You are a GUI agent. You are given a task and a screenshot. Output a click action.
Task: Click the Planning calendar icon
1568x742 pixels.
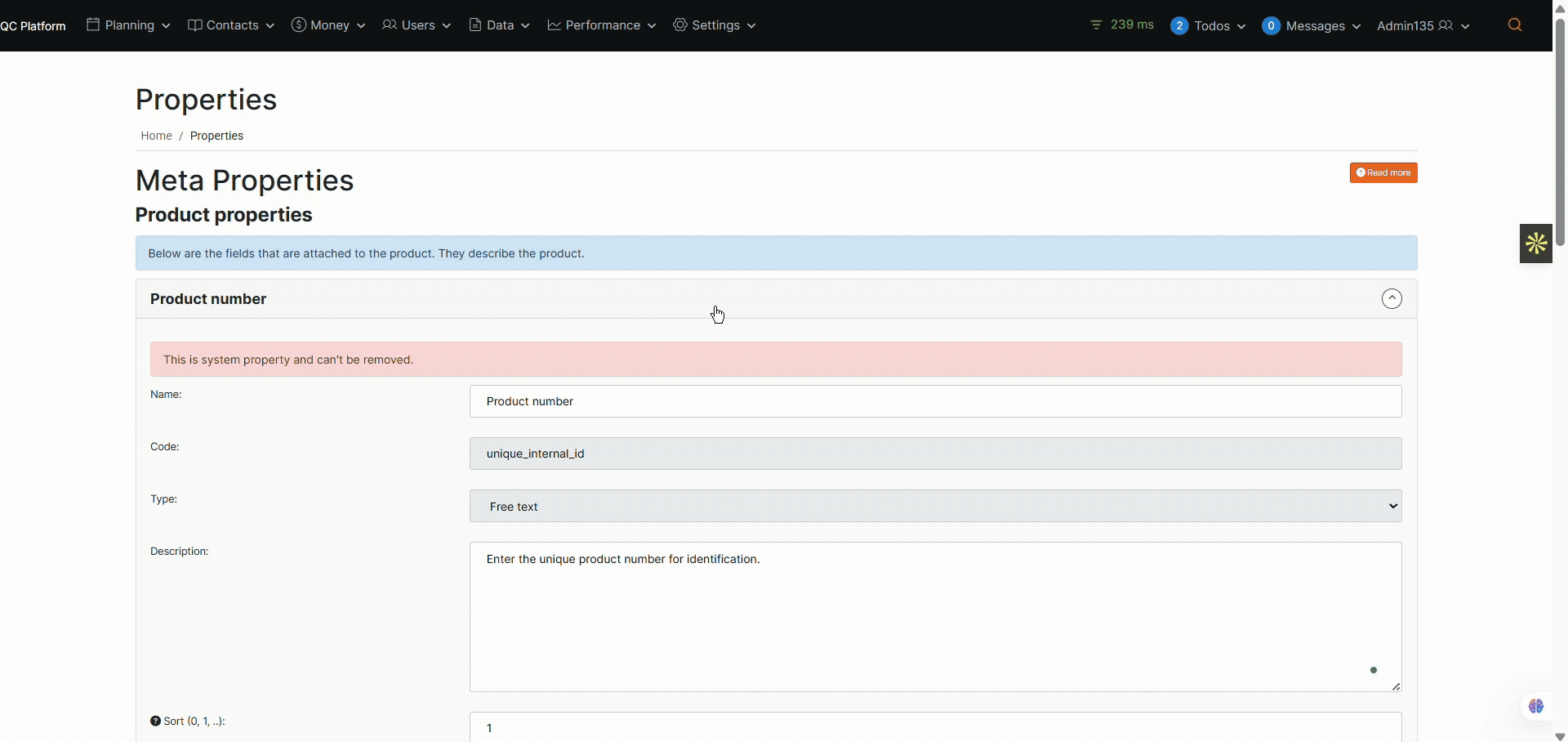tap(92, 25)
